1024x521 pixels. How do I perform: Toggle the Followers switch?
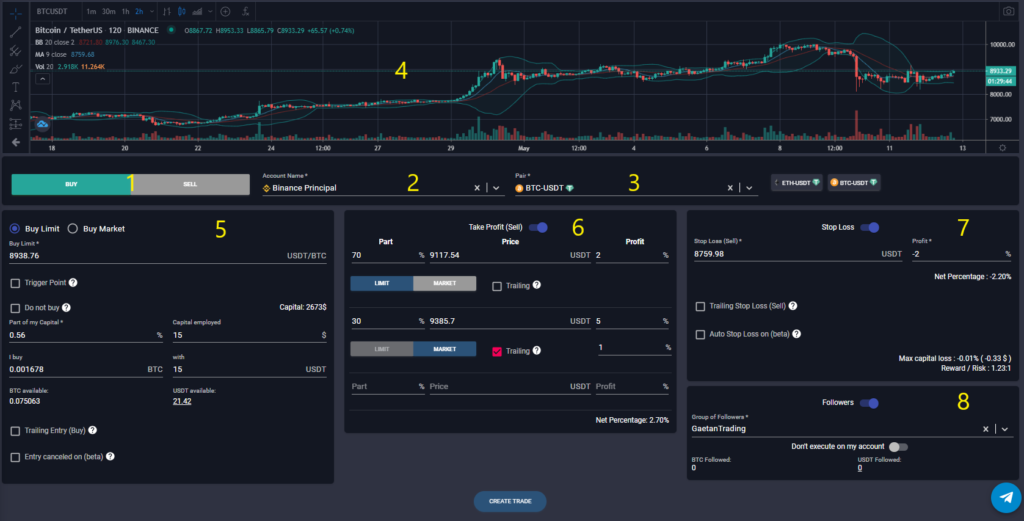pyautogui.click(x=870, y=403)
